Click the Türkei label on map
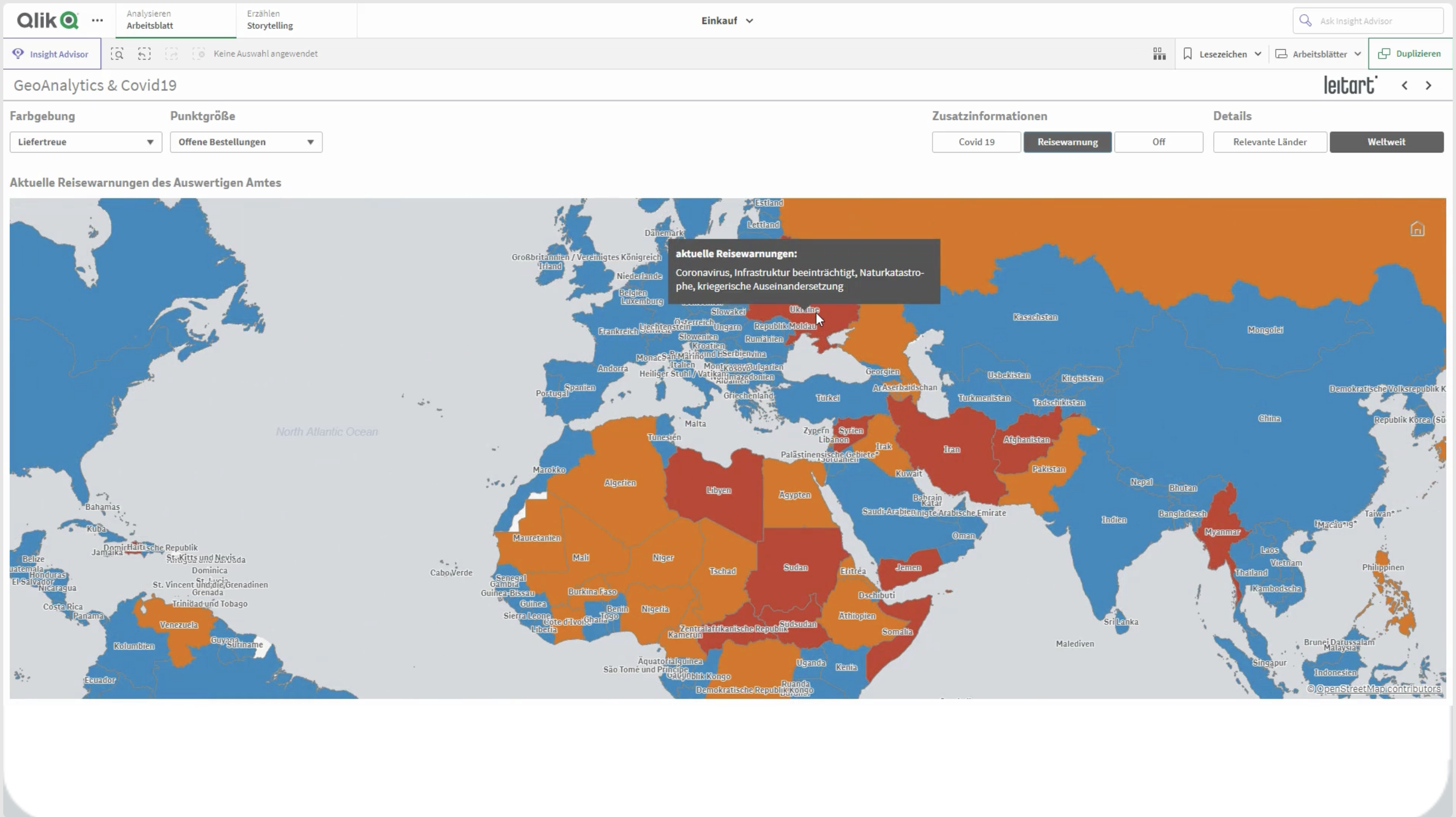 pos(827,398)
